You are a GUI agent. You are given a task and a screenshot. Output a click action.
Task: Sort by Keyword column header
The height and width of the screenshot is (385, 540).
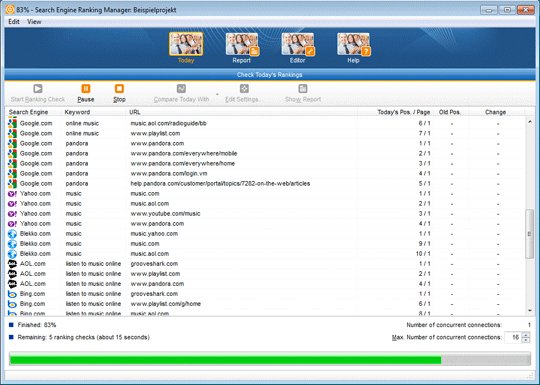point(77,112)
